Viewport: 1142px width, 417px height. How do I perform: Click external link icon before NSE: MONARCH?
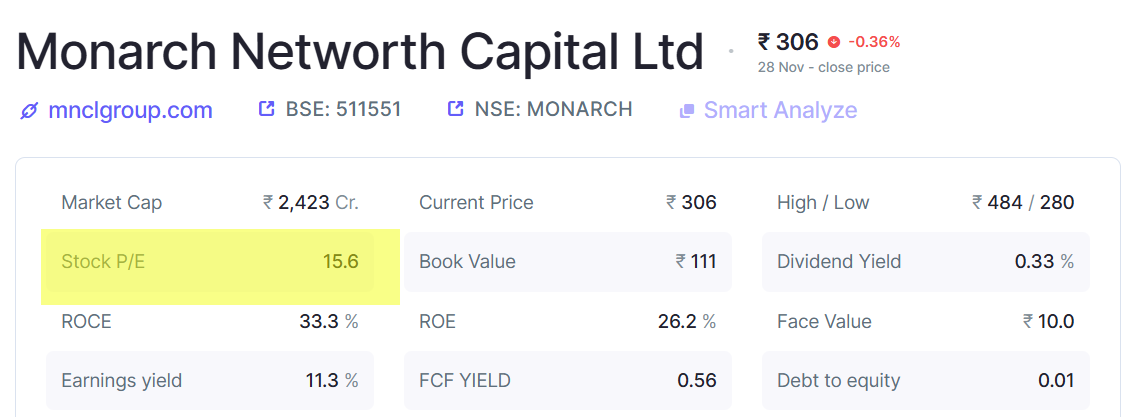coord(456,109)
